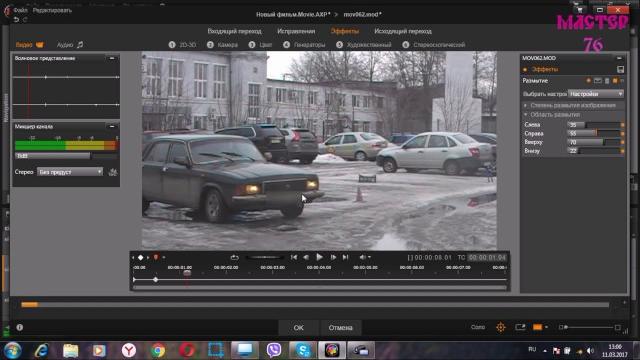
Task: Click the orange keyframing icon for Размытие
Action: [615, 81]
